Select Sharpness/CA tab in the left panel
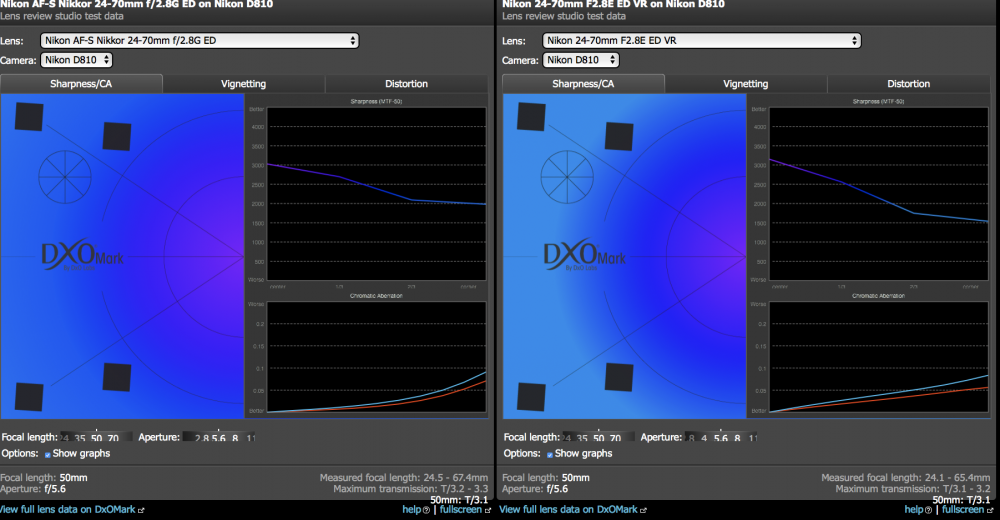Image resolution: width=1000 pixels, height=520 pixels. point(81,84)
